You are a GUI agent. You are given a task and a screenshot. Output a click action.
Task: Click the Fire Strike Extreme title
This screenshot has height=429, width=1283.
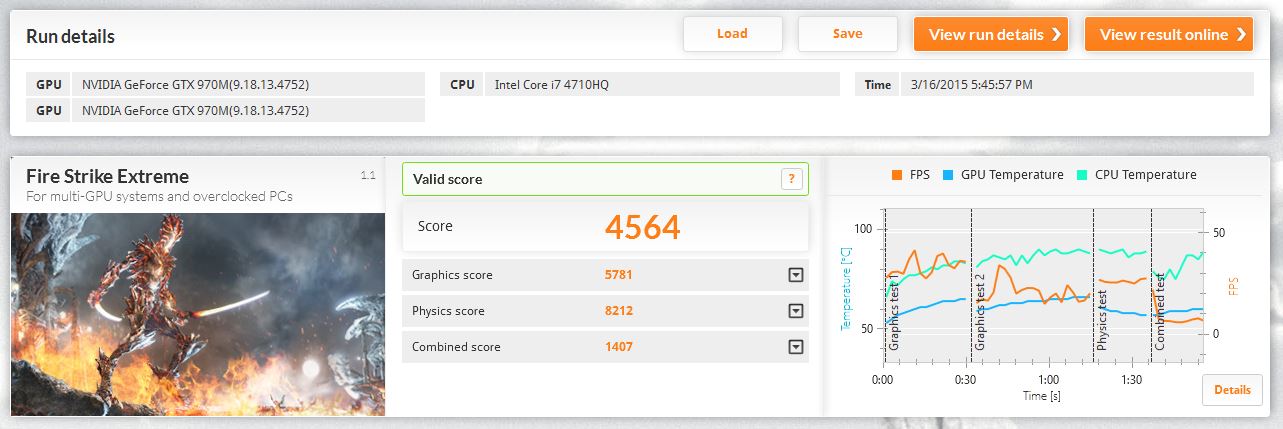pos(107,177)
